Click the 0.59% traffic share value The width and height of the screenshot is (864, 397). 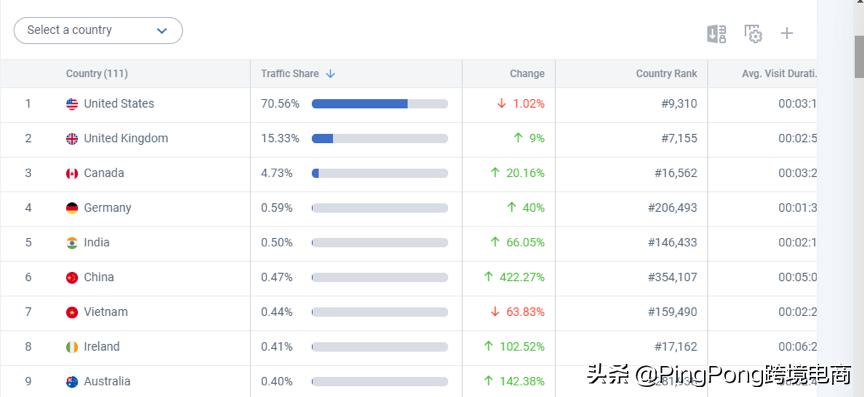(x=277, y=208)
